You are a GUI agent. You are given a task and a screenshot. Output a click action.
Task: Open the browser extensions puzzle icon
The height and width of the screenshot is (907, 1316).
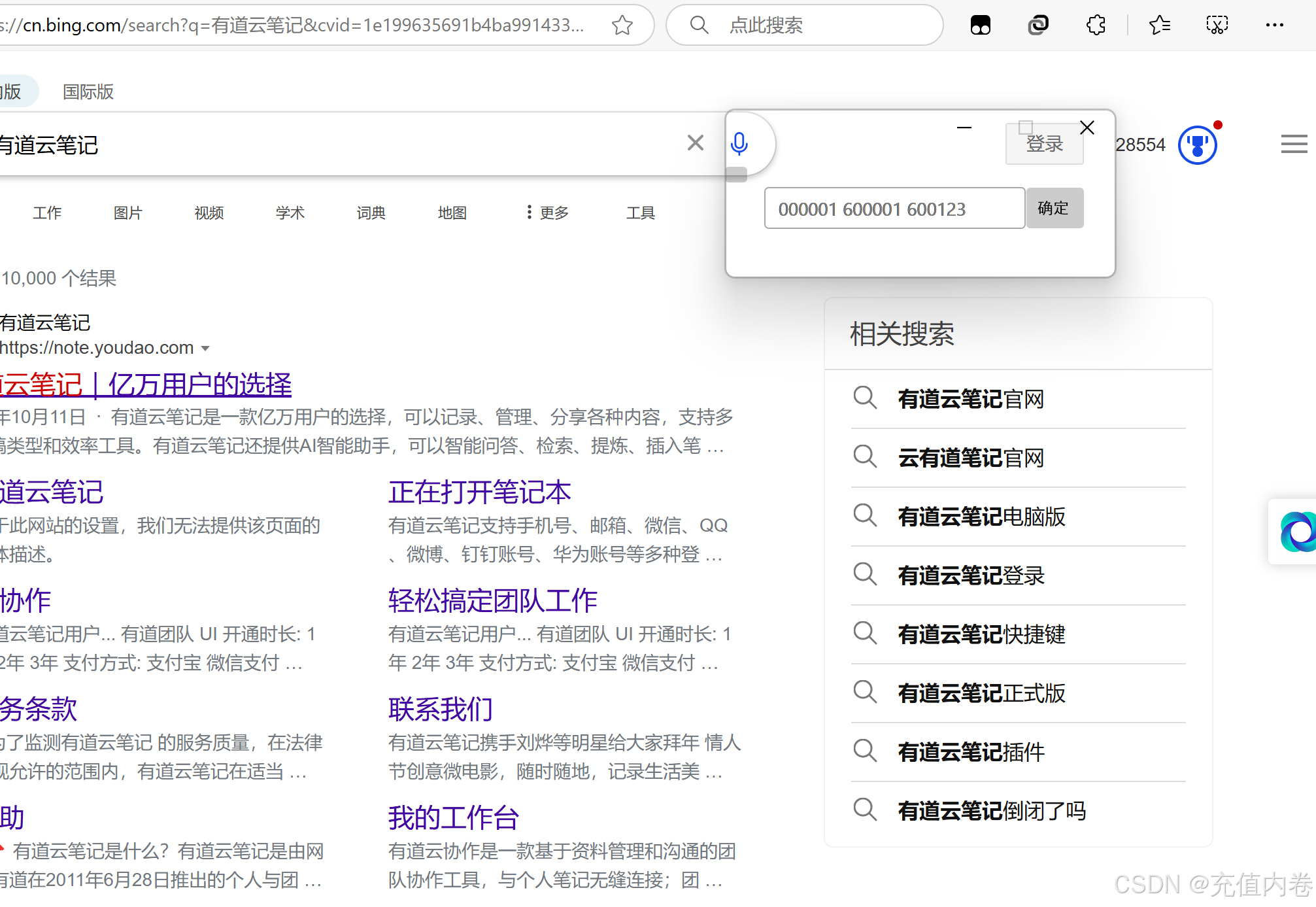click(1096, 26)
